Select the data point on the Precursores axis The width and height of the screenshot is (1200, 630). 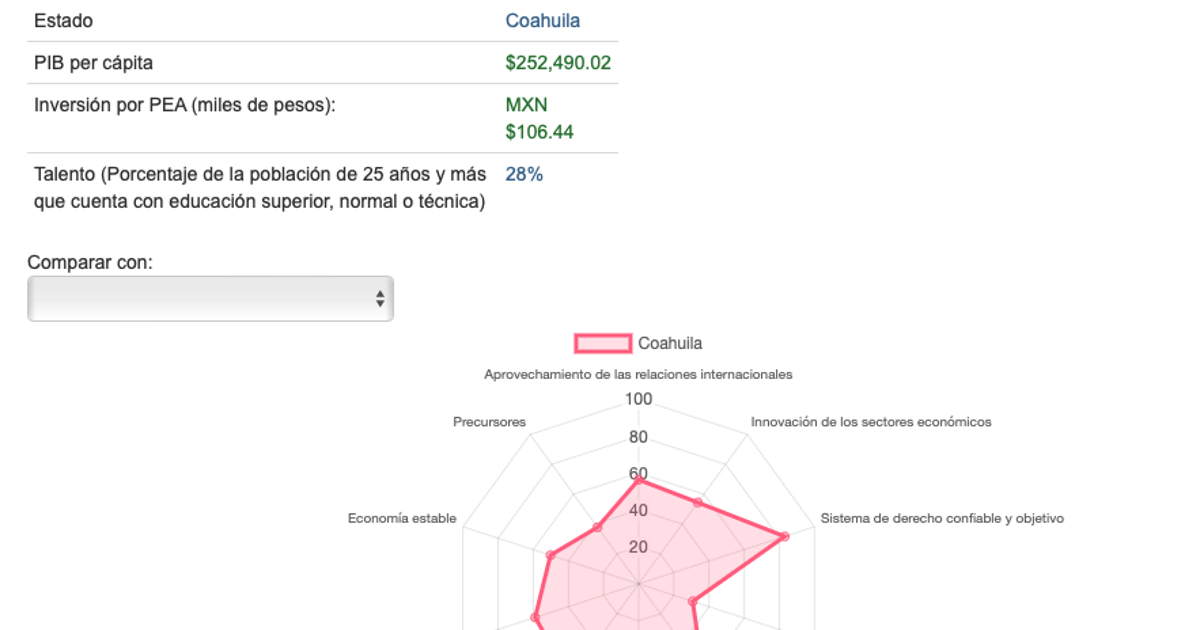pos(598,527)
